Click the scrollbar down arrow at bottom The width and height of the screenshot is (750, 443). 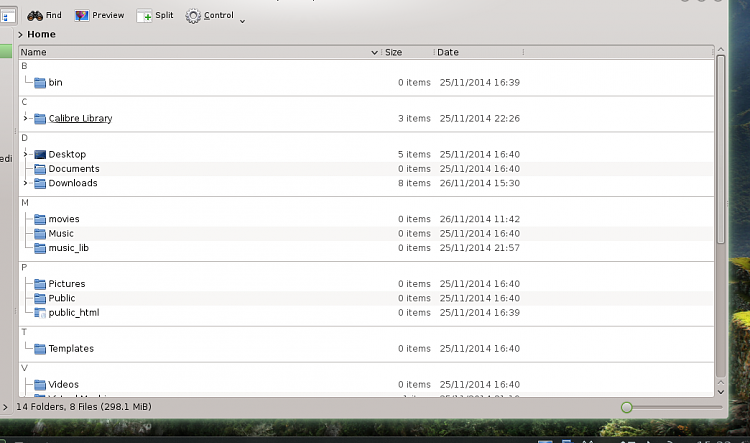pos(721,392)
